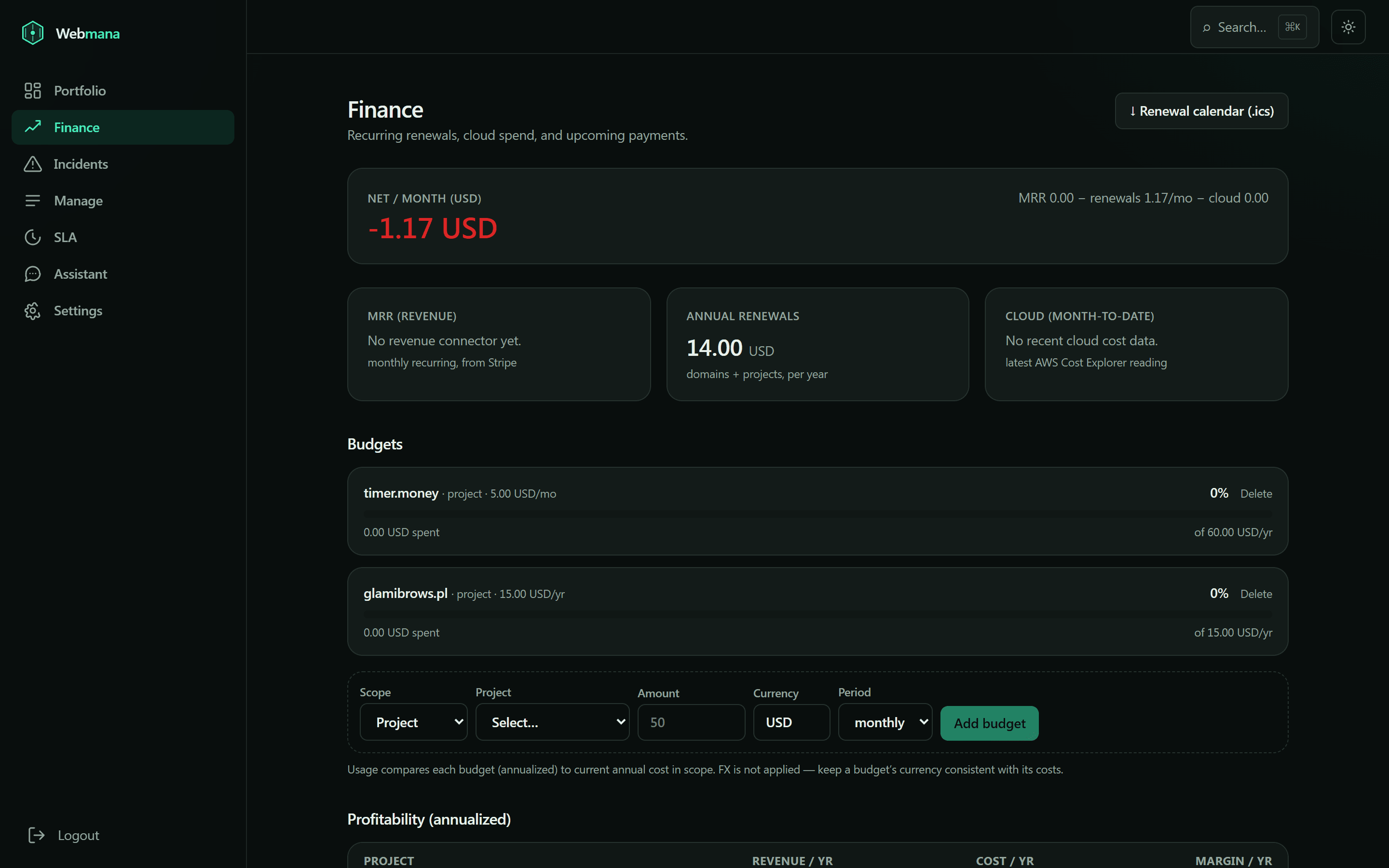The image size is (1389, 868).
Task: Click the ⌘K shortcut badge
Action: coord(1293,27)
